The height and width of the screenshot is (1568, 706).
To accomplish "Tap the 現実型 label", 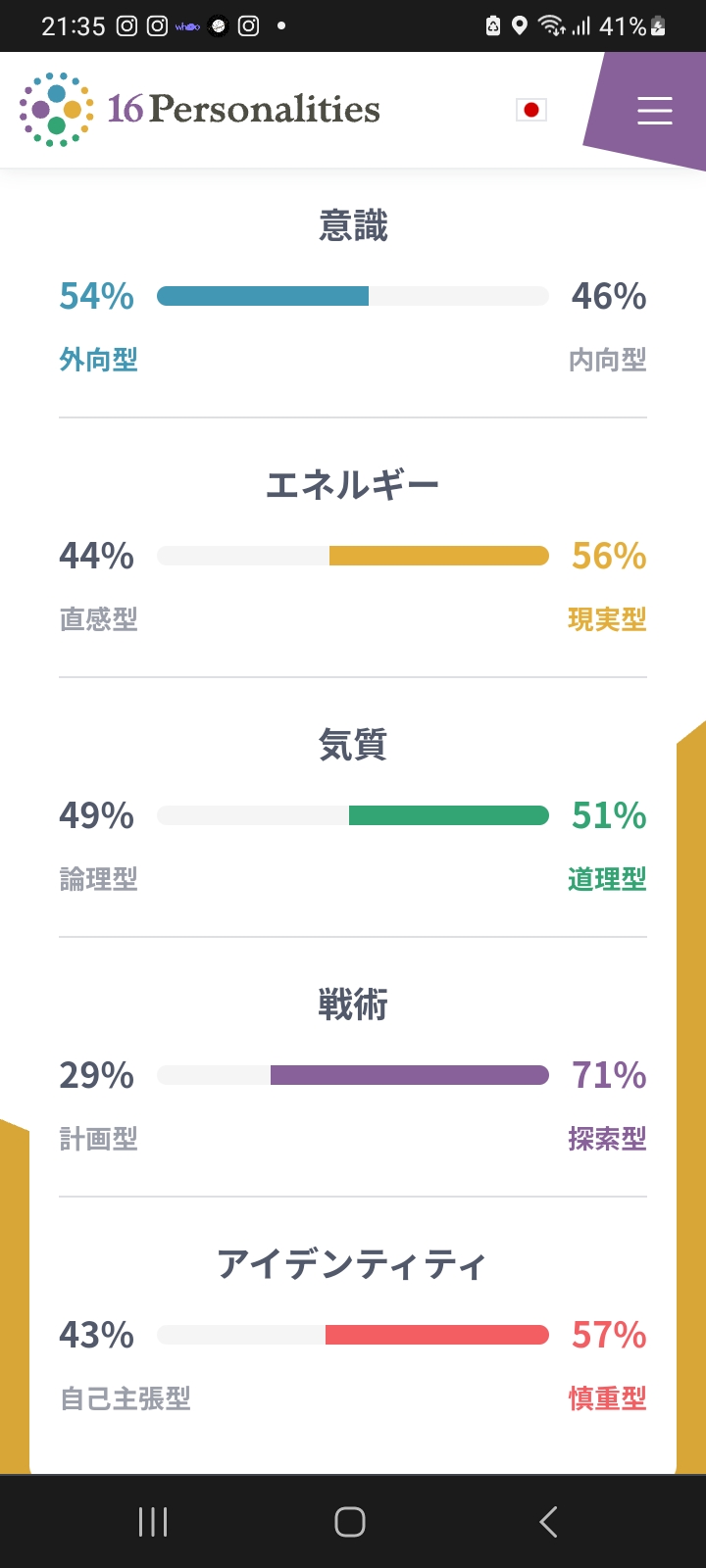I will point(607,619).
